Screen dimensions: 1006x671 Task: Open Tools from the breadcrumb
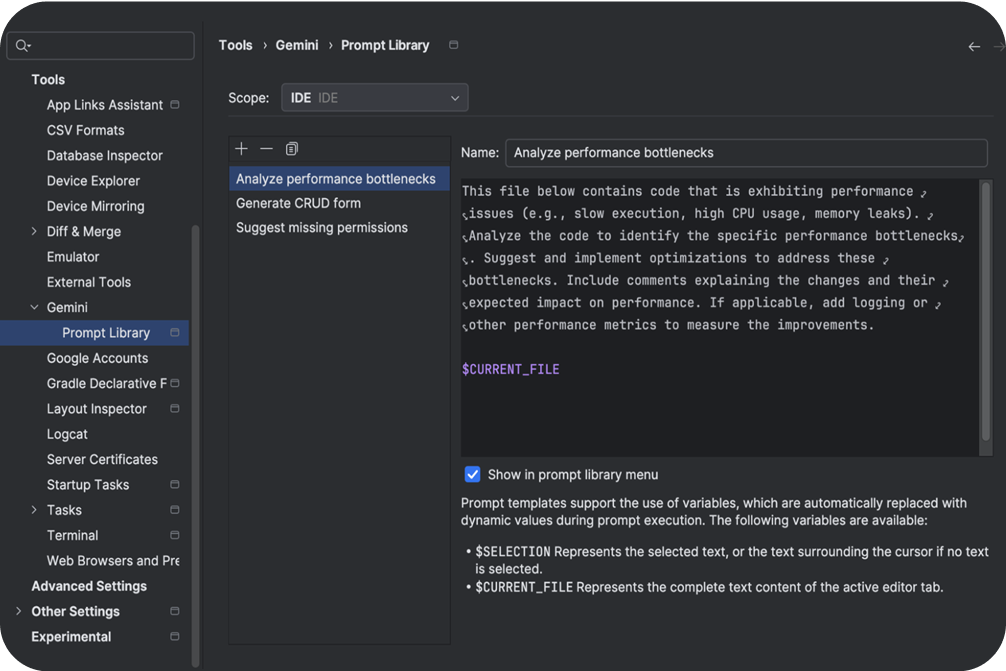(235, 45)
